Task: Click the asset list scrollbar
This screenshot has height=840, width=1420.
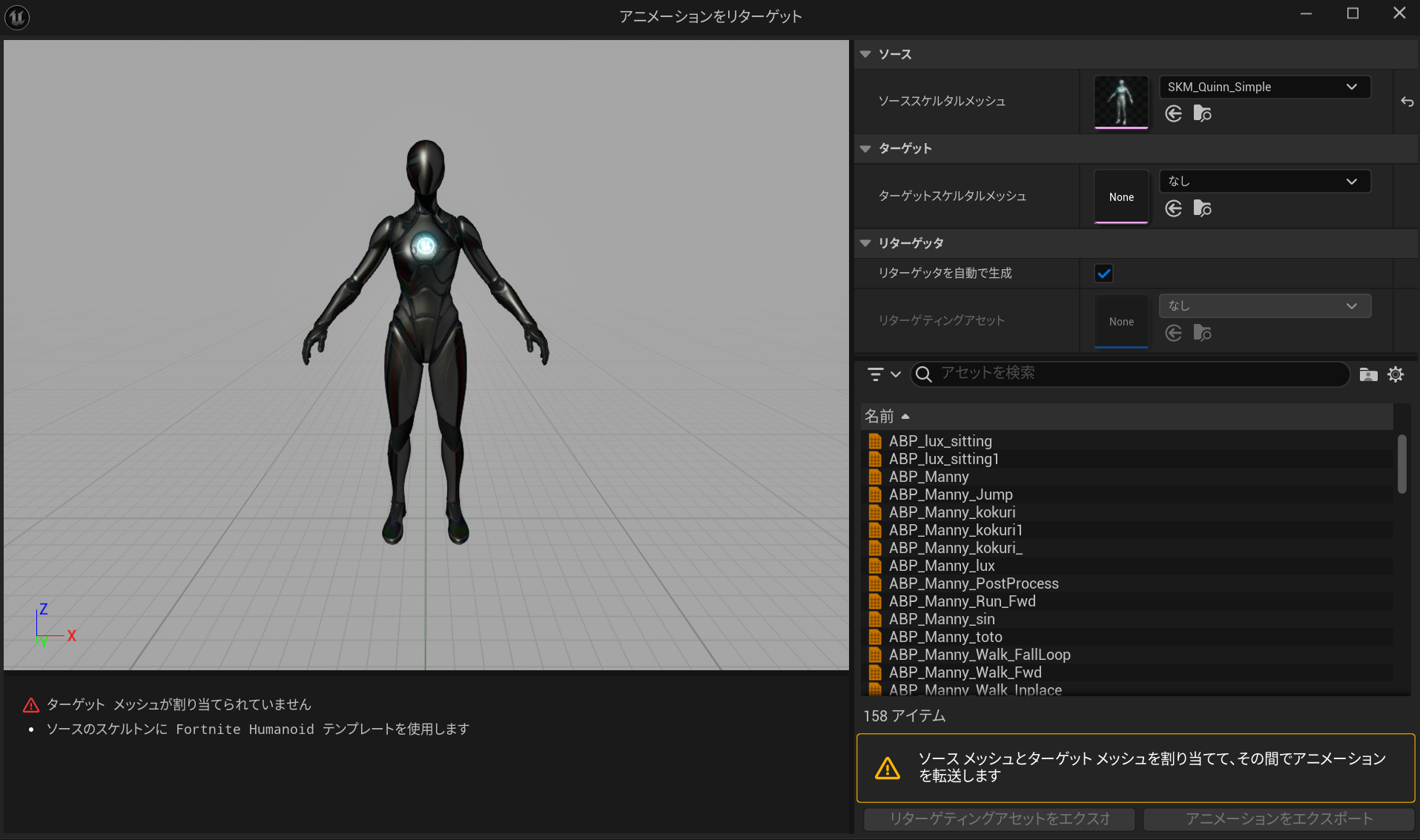Action: pos(1401,464)
